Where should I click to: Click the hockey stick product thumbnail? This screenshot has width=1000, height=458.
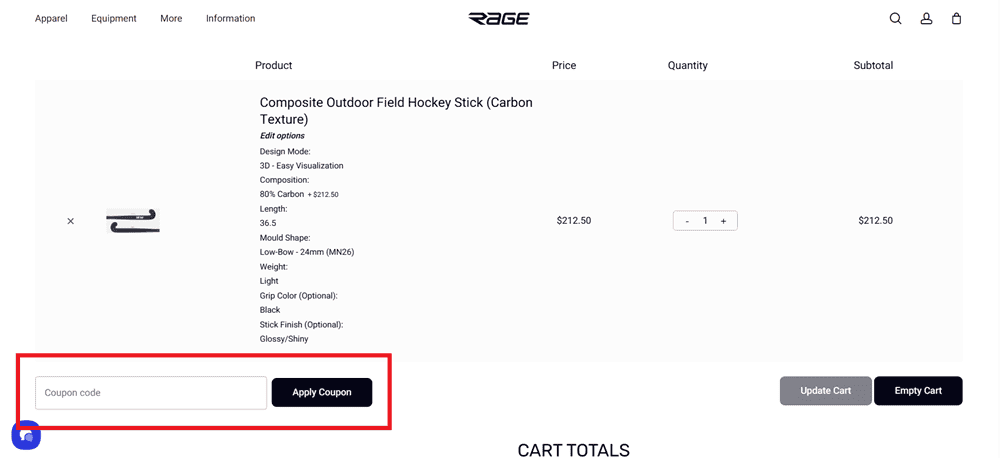133,222
